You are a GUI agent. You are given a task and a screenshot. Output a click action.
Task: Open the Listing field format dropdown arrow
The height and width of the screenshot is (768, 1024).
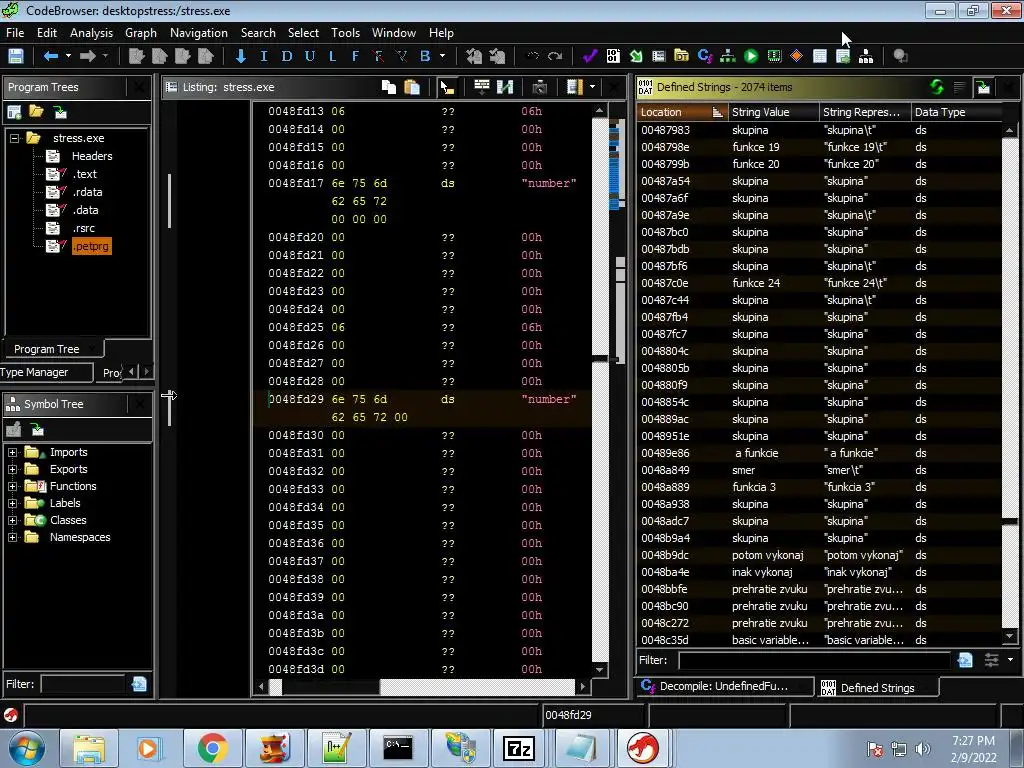pyautogui.click(x=592, y=87)
